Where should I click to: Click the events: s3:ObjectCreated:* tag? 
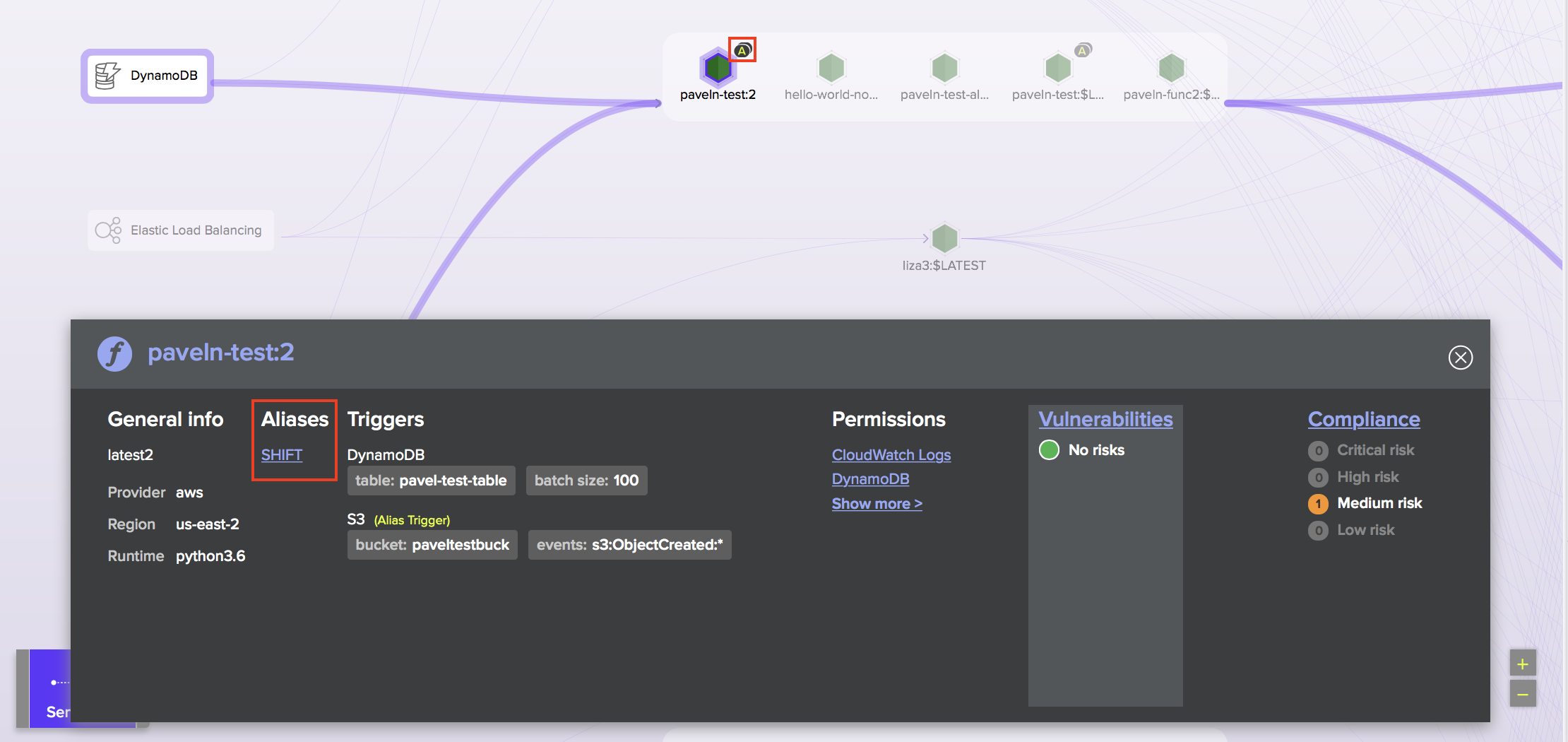tap(630, 545)
